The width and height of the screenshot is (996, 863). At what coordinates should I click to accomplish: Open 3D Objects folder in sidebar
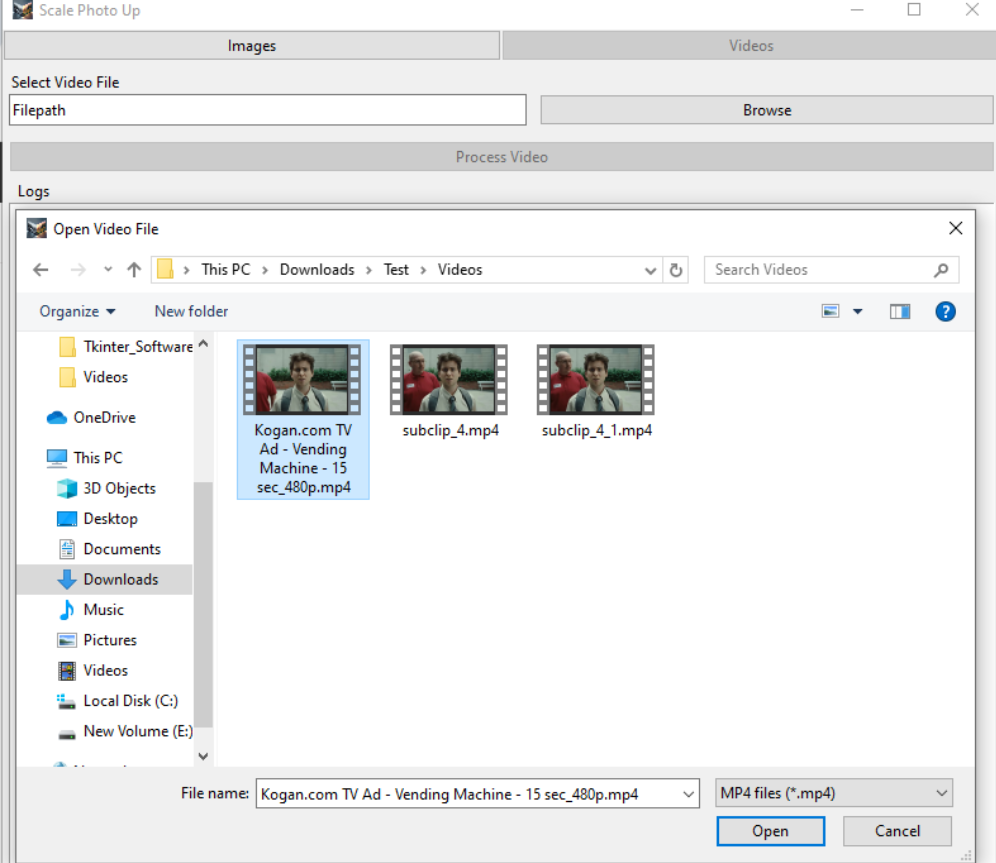point(119,489)
